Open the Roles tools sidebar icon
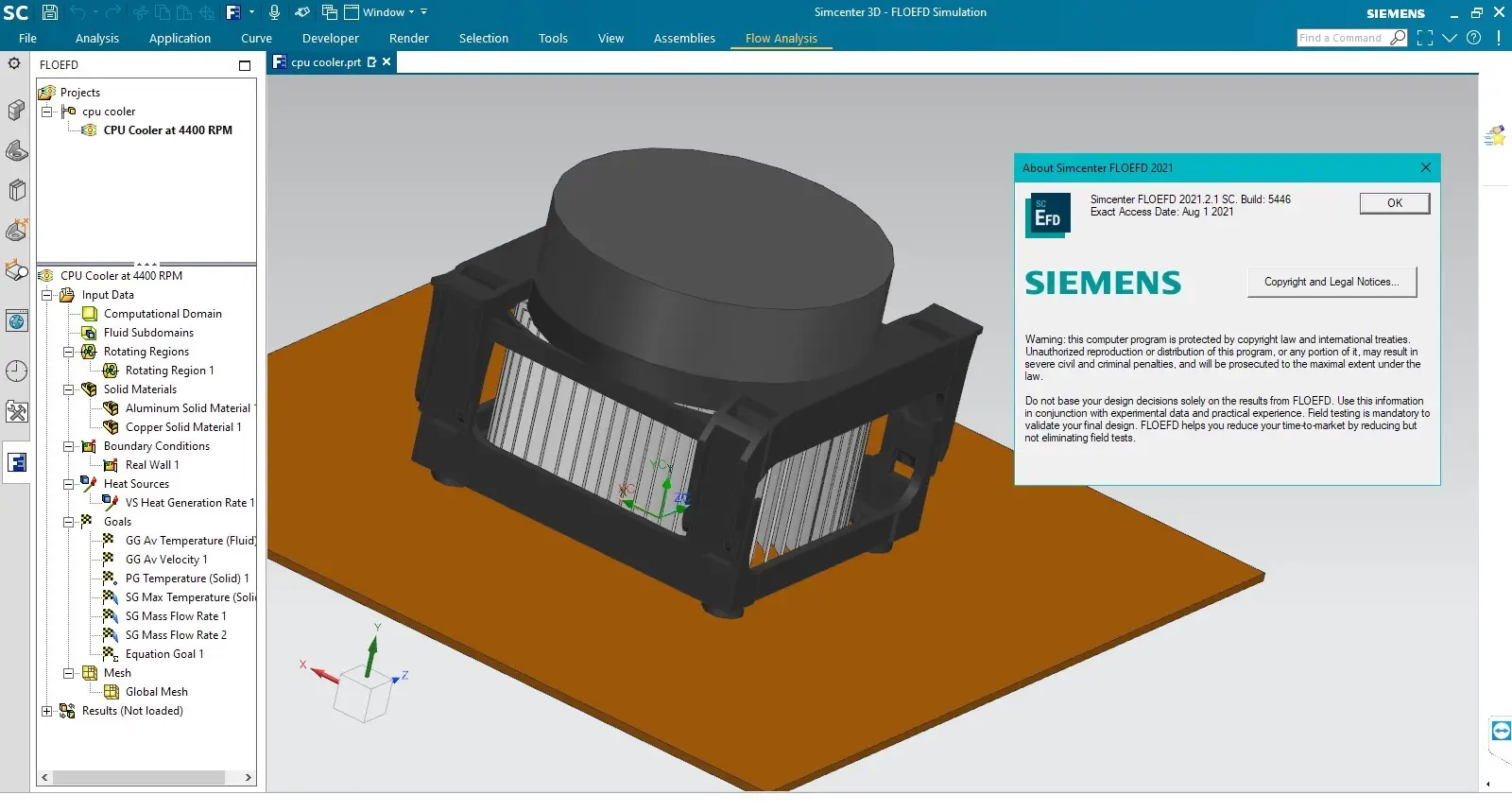This screenshot has width=1512, height=812. point(16,412)
